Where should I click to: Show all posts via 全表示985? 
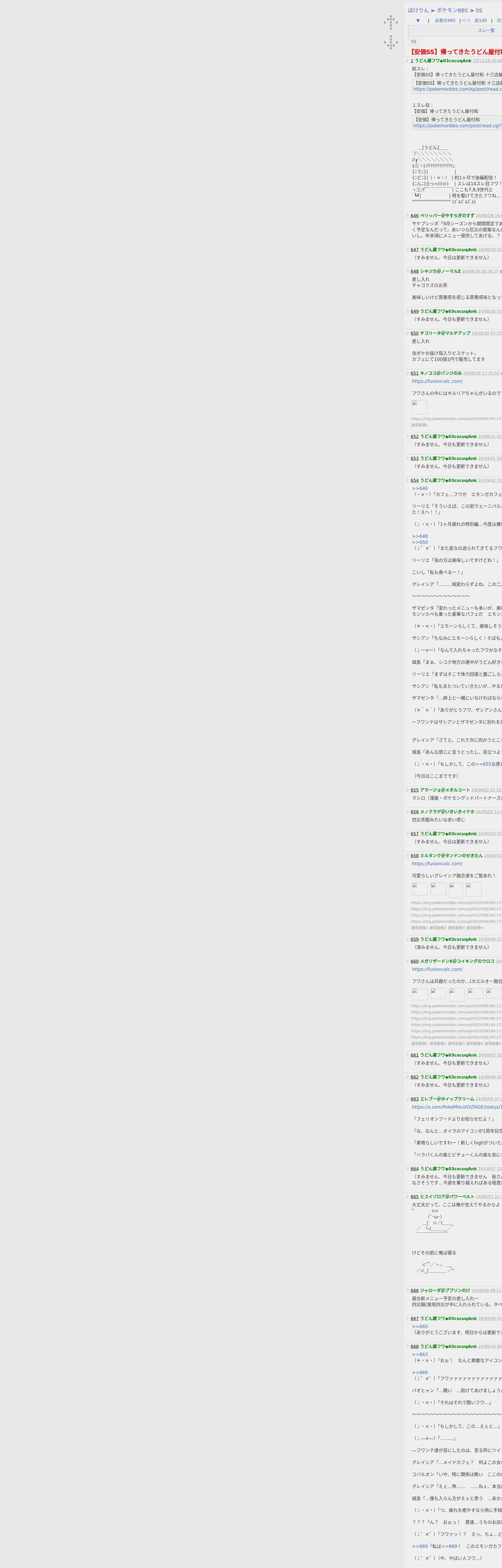click(x=445, y=21)
